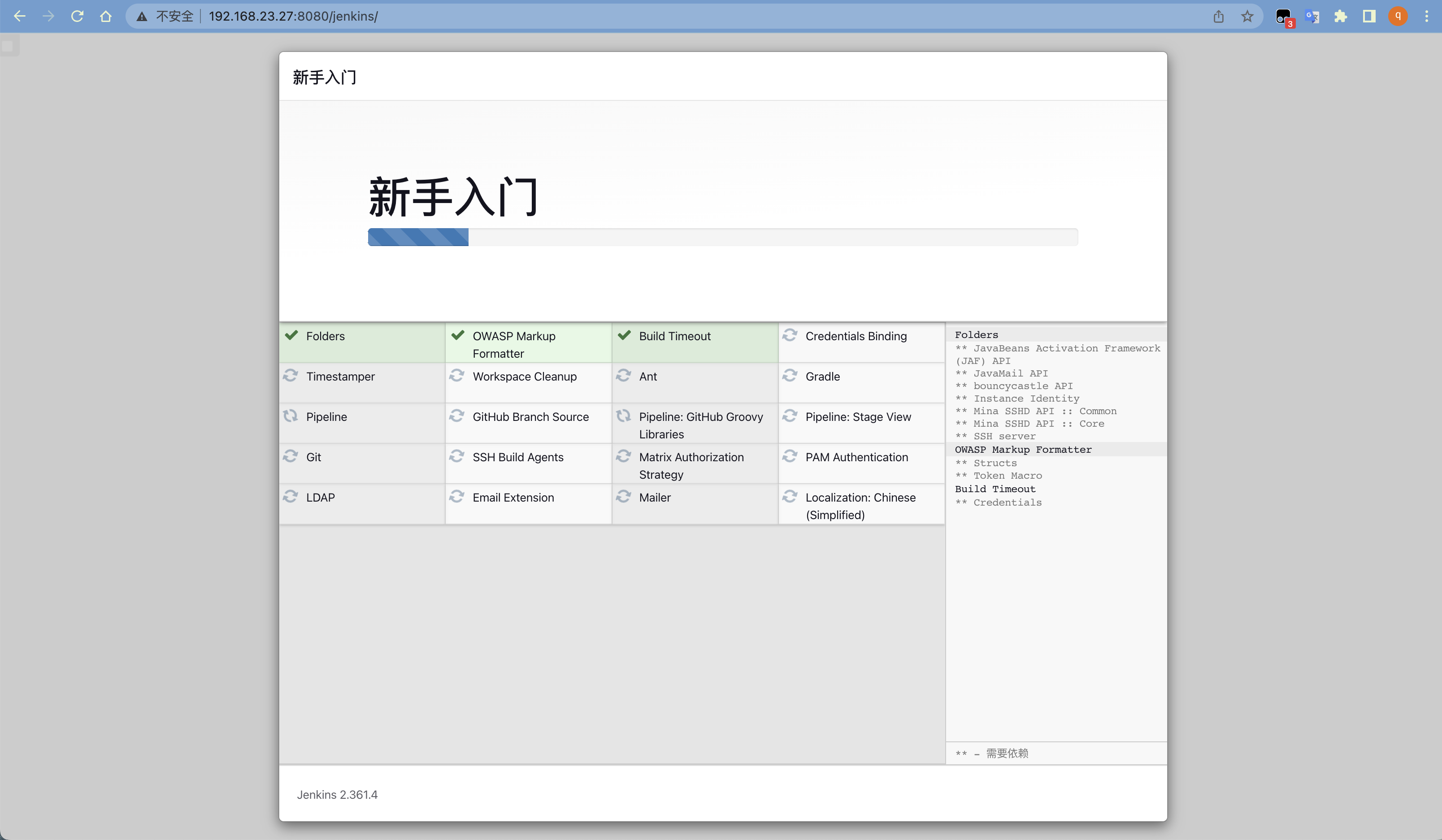Screen dimensions: 1442x840
Task: Click the SSH Build Agents plugin name
Action: click(518, 457)
